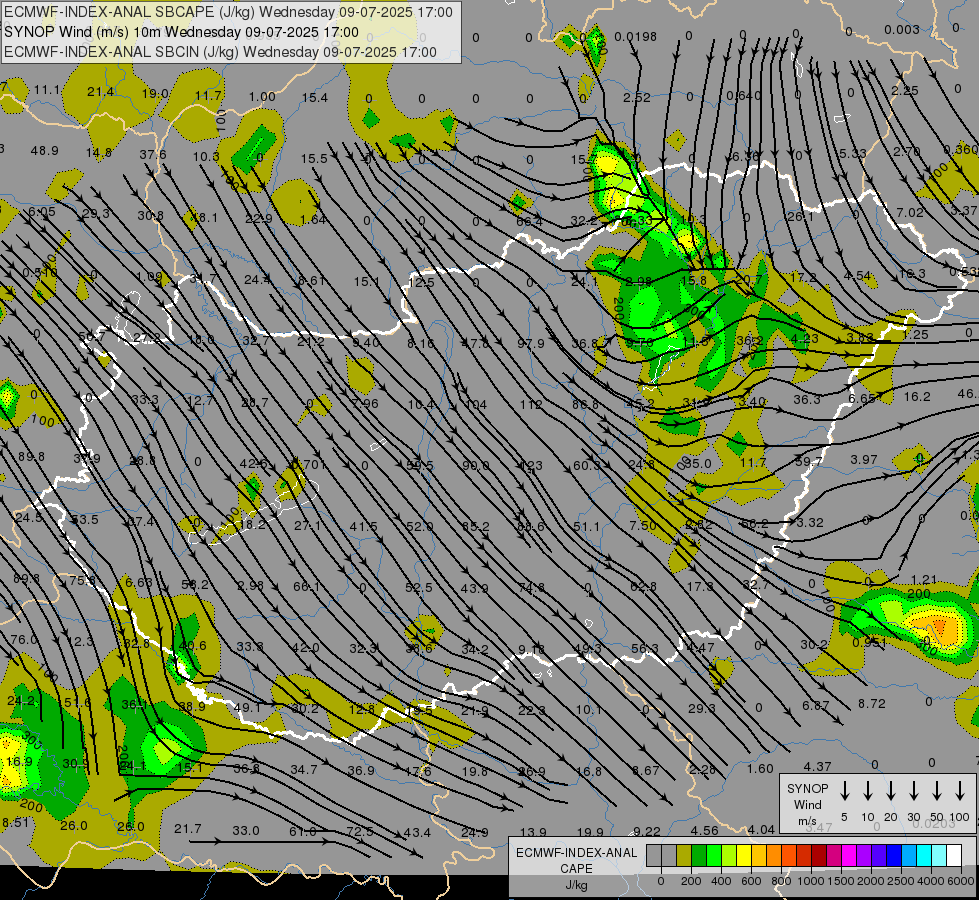Pick the pure blue swatch in the CAPE legend
This screenshot has height=900, width=979.
(893, 856)
